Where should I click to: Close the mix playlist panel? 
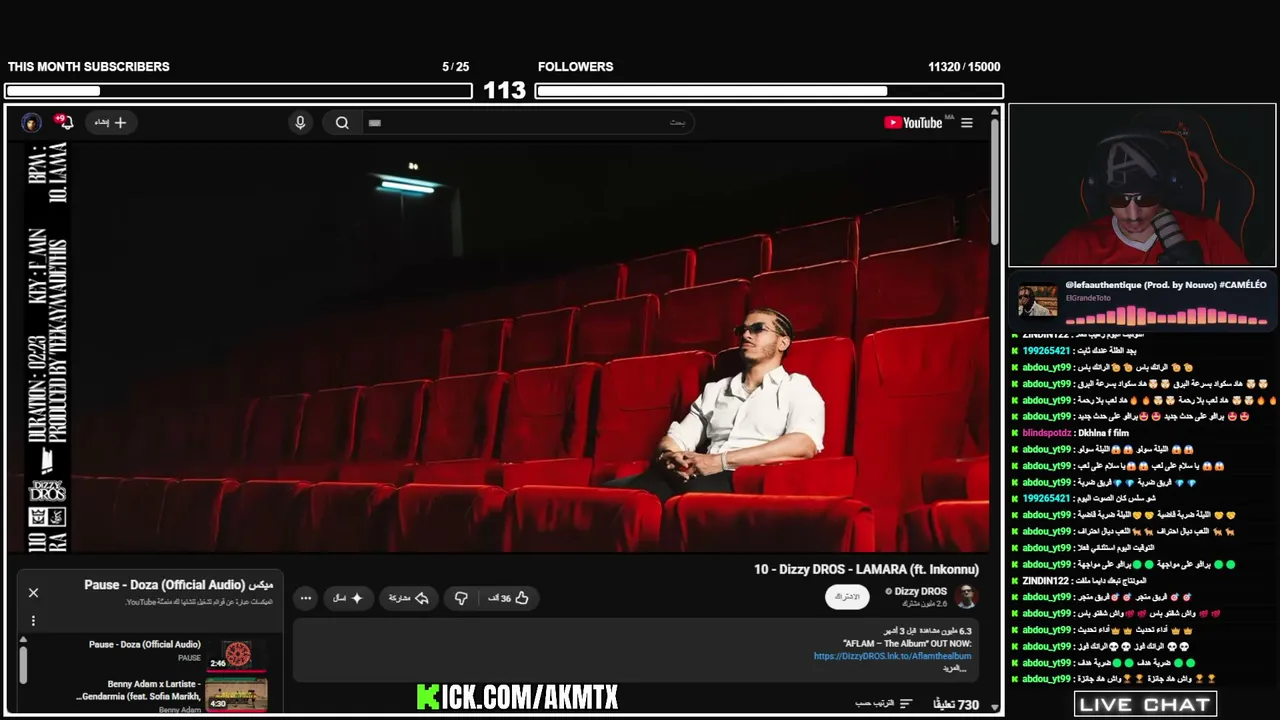pyautogui.click(x=33, y=593)
